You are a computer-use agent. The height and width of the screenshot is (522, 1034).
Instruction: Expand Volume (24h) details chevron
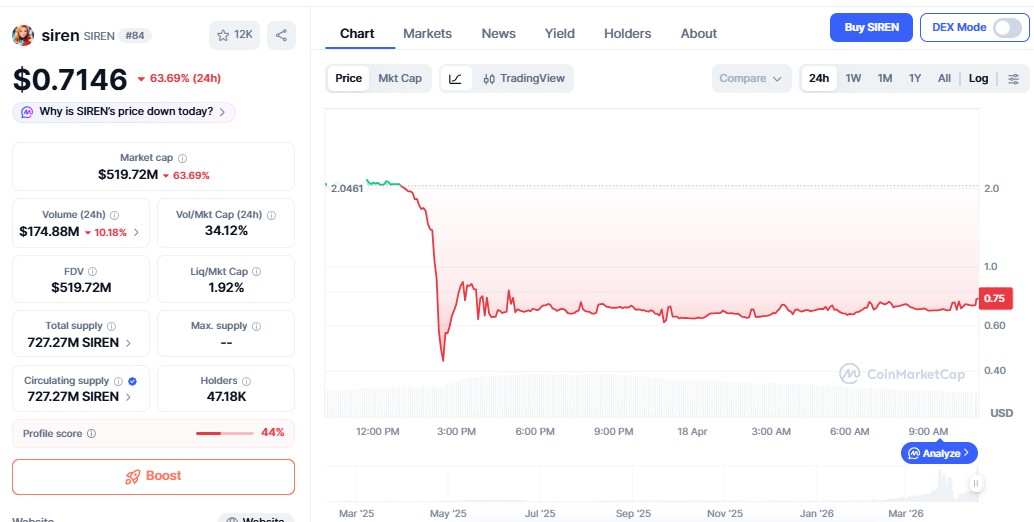pyautogui.click(x=137, y=232)
